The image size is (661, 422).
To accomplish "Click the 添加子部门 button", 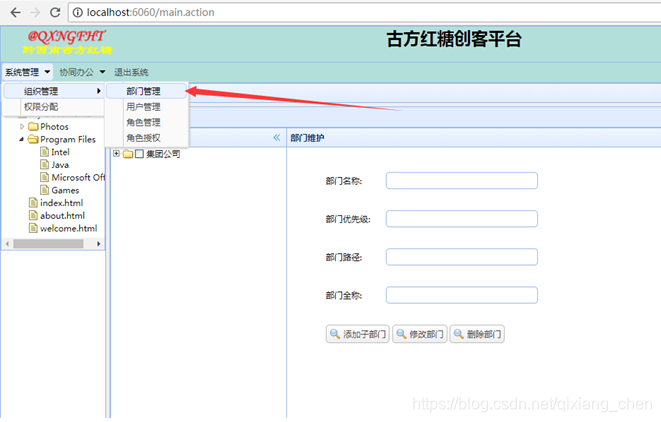I will tap(357, 334).
